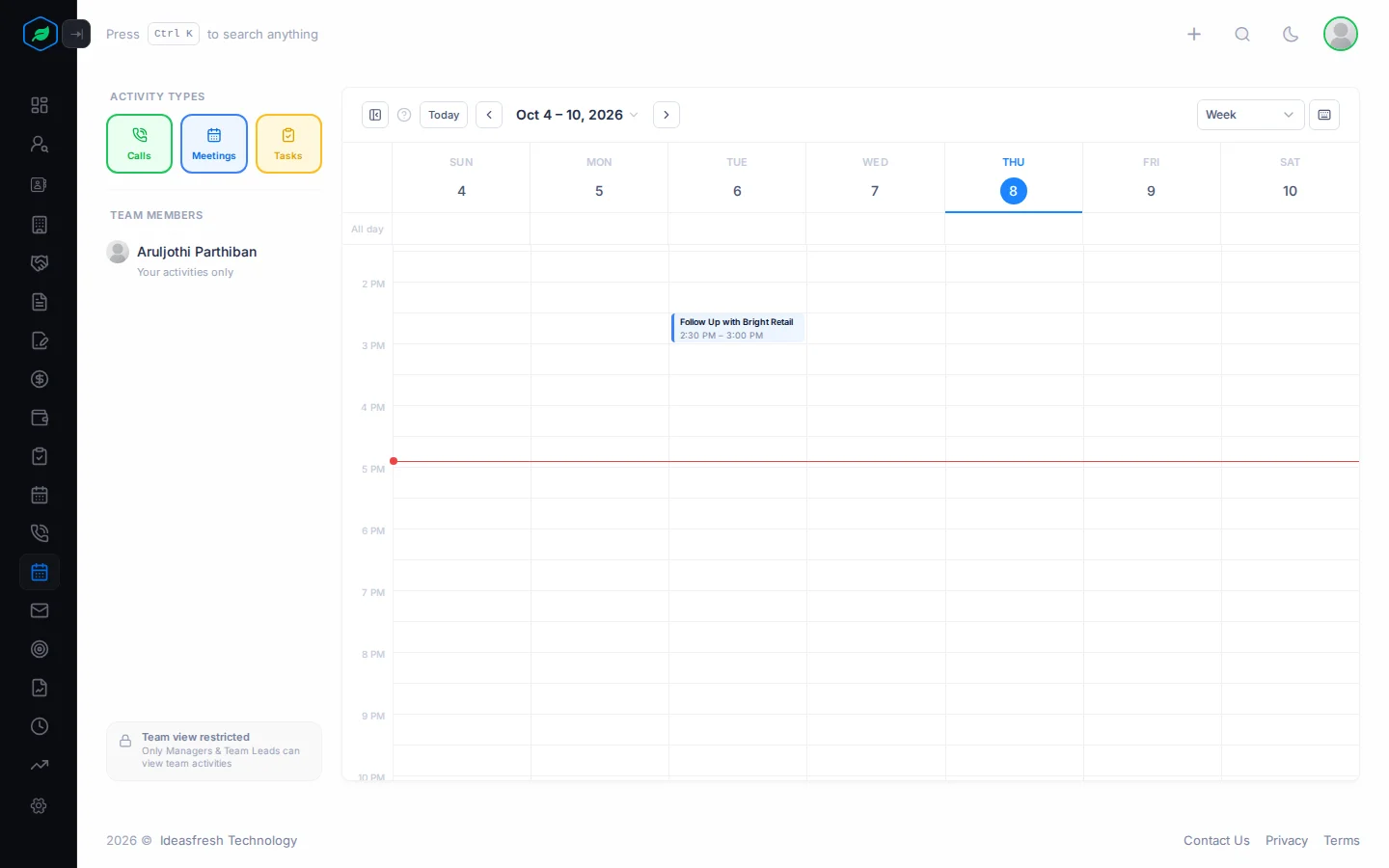Open the person search icon in the sidebar

point(40,145)
